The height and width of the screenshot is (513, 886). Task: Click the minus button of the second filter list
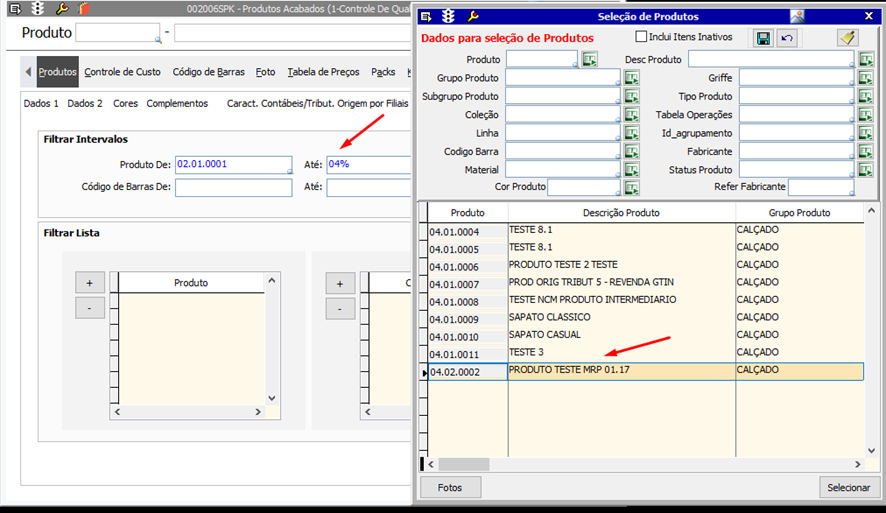pos(340,308)
